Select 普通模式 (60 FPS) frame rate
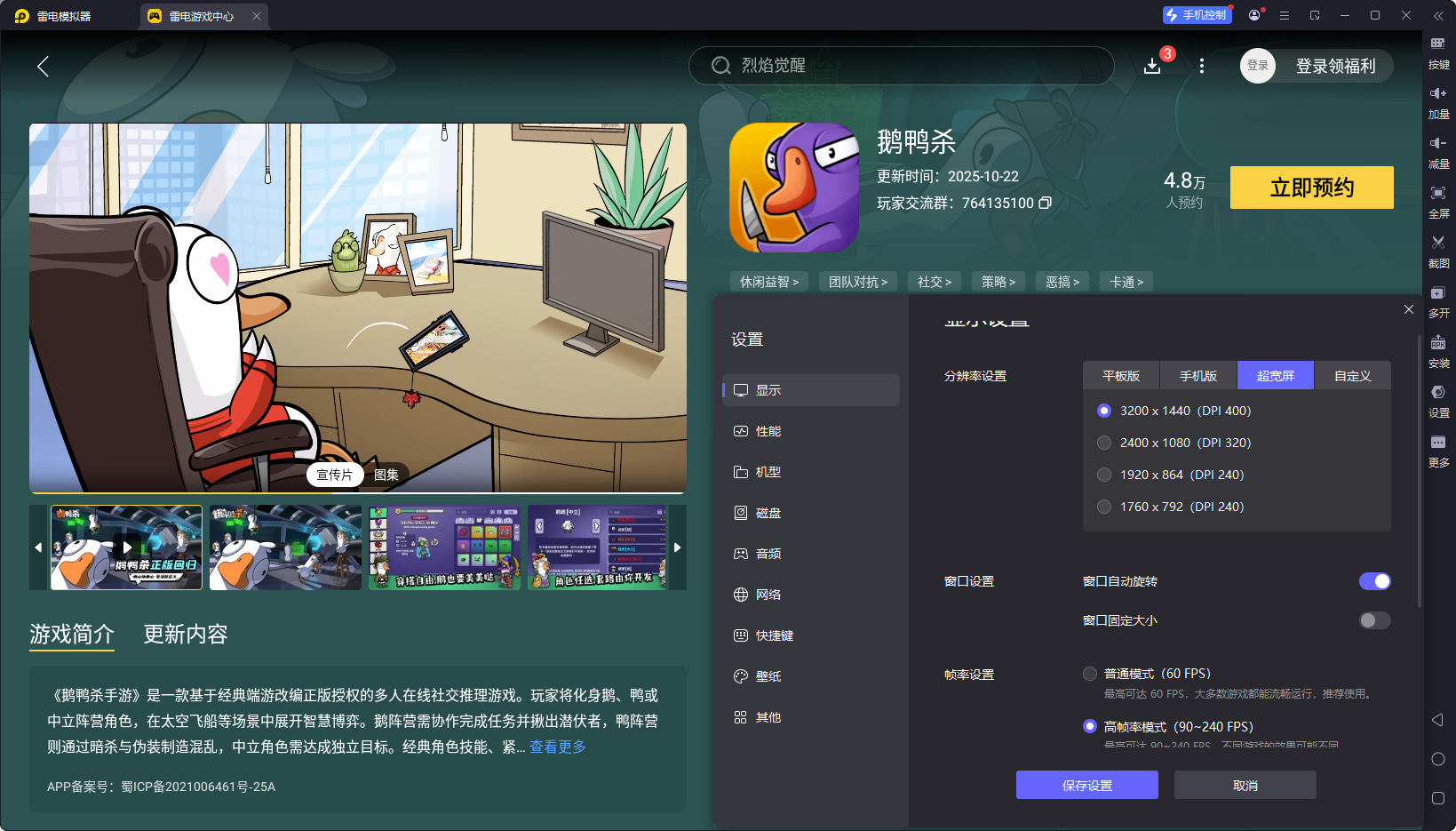 point(1090,674)
